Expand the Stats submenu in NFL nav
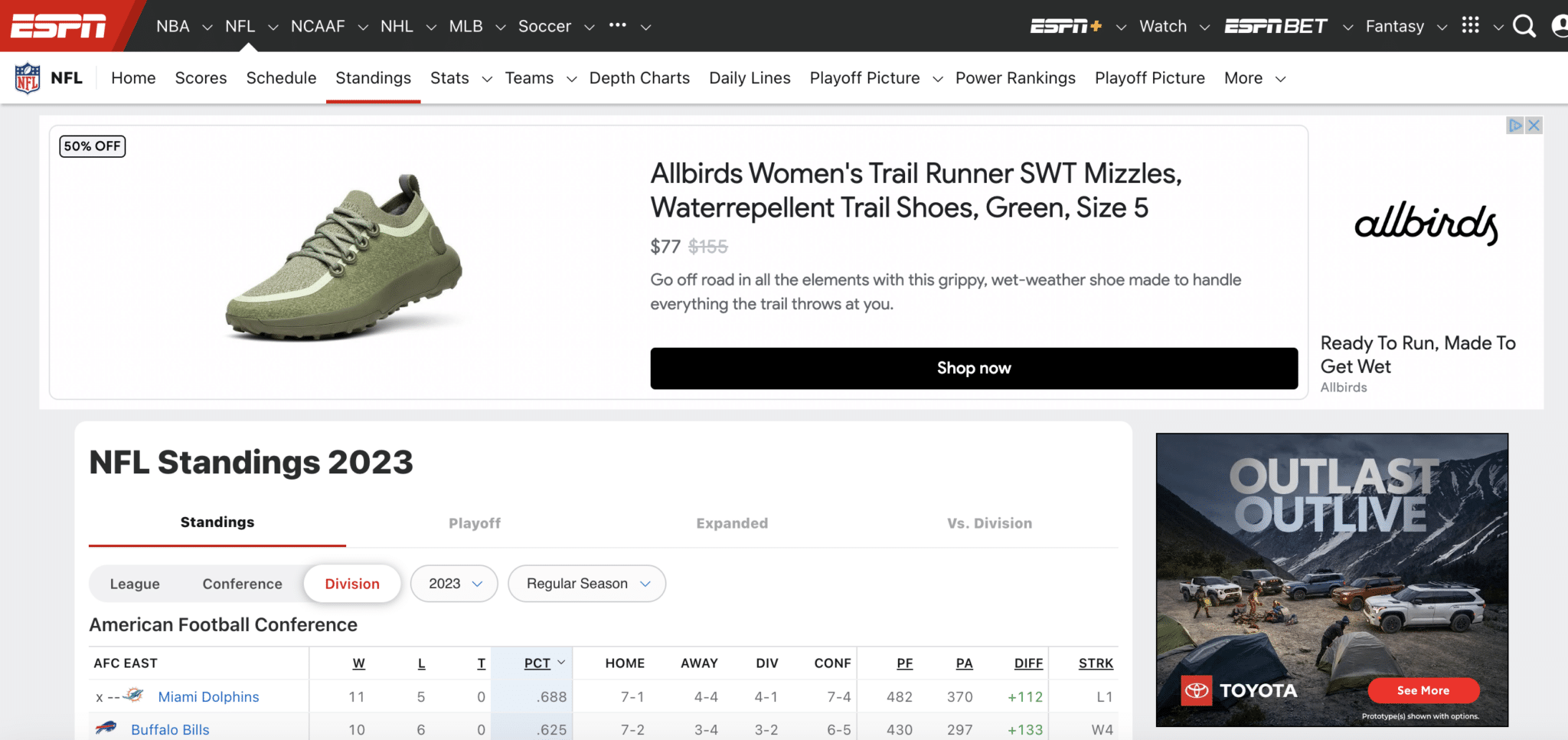This screenshot has height=740, width=1568. pos(486,79)
